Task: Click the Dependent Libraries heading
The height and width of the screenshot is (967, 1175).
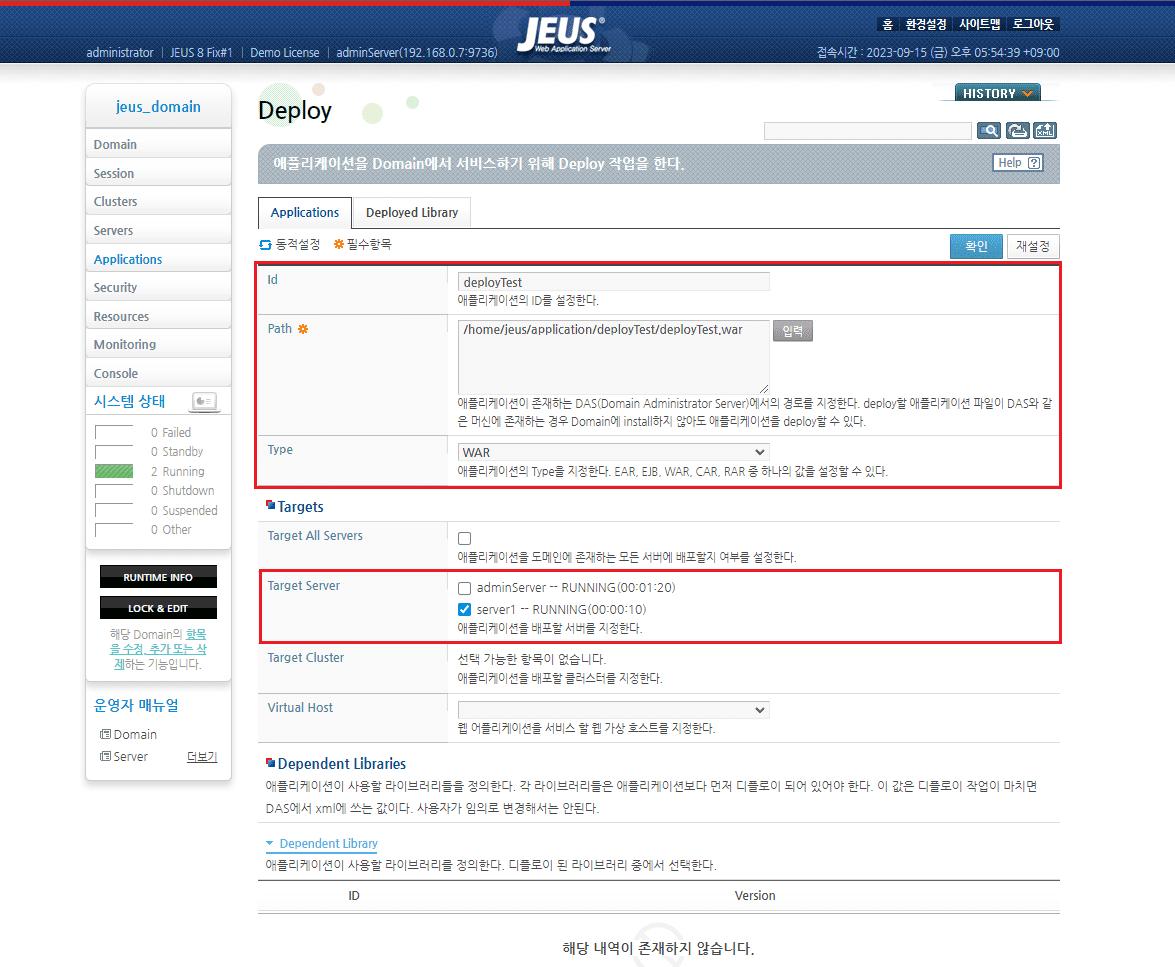Action: click(341, 764)
